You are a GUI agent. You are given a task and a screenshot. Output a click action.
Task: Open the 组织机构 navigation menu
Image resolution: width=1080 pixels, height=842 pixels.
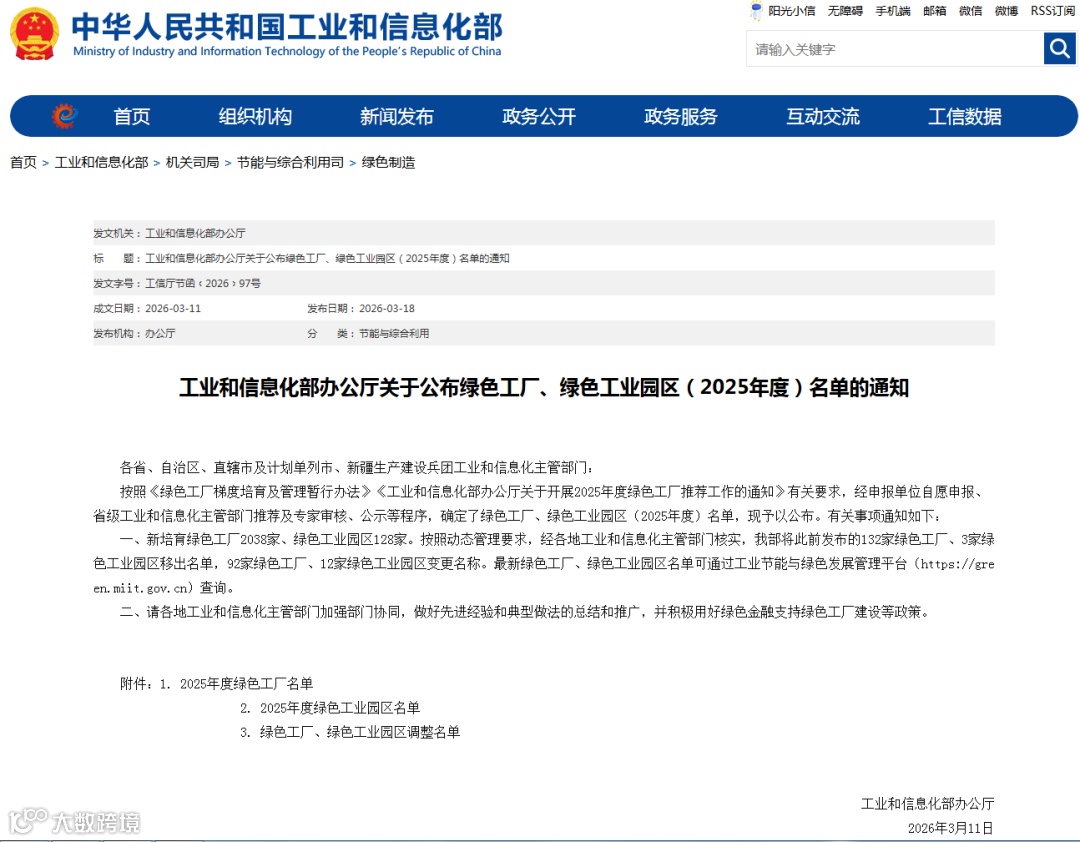(x=255, y=116)
